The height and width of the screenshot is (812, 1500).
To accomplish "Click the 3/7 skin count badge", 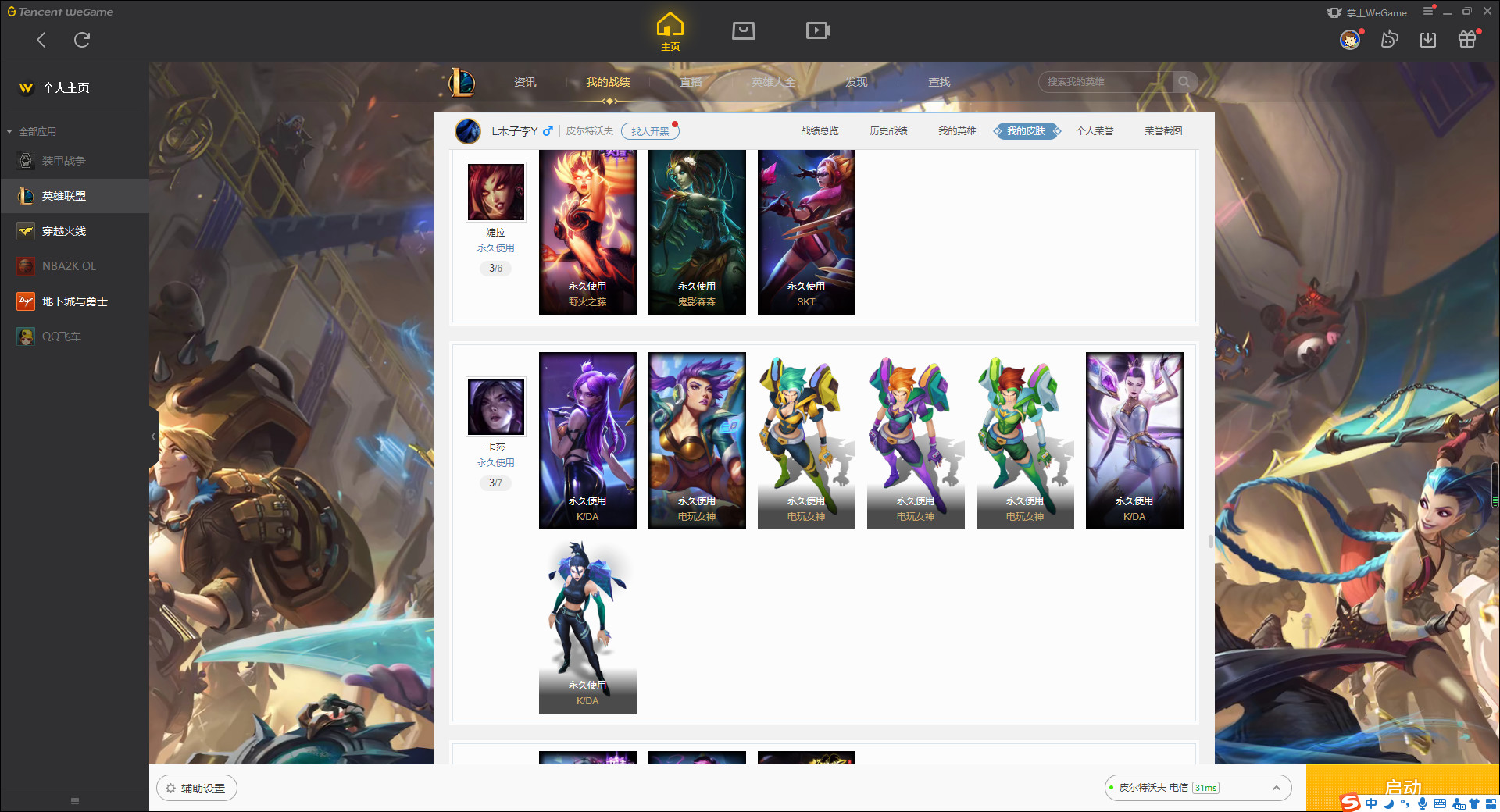I will 495,483.
